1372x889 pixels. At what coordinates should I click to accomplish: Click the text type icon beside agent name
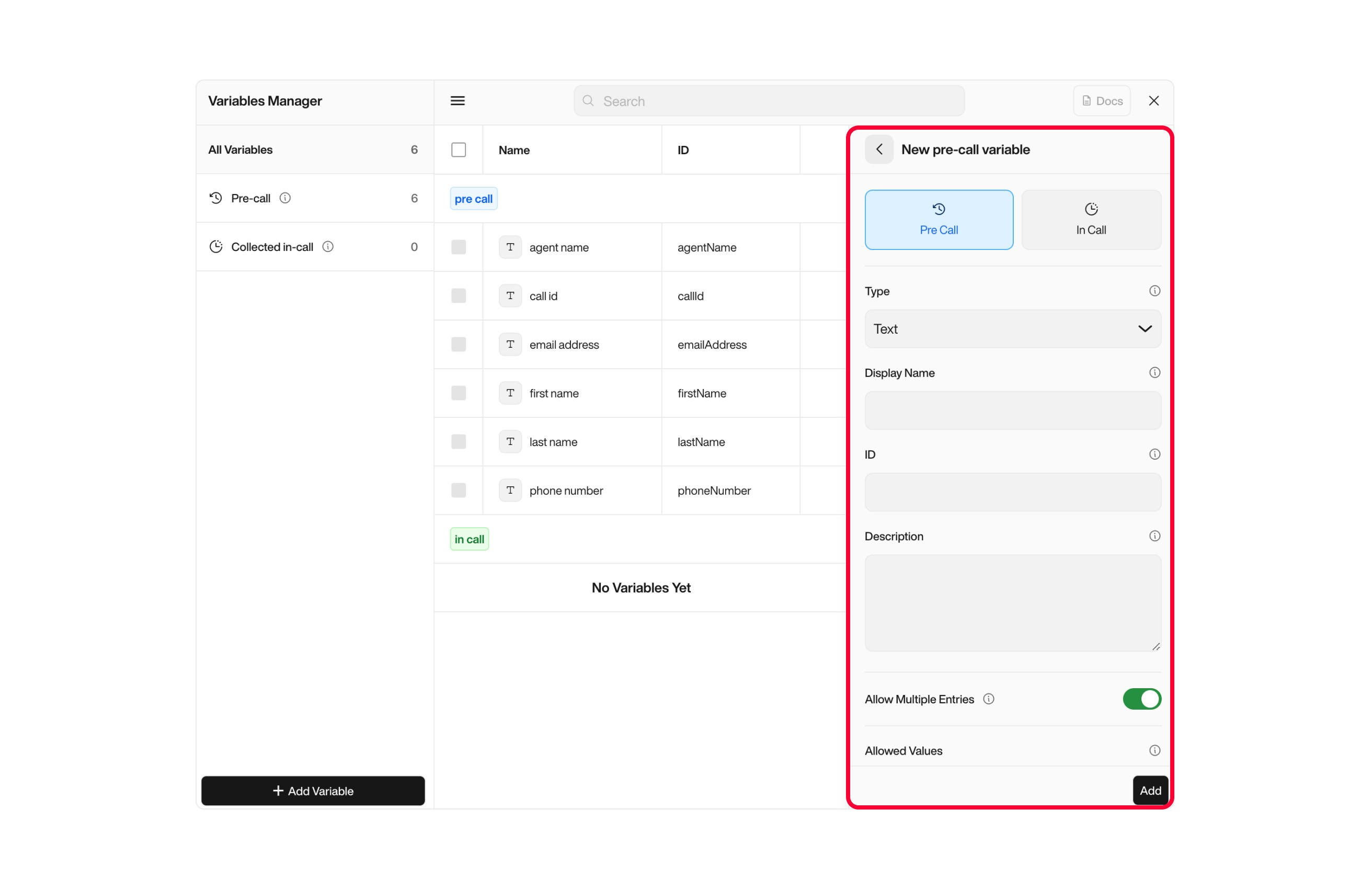pos(510,247)
